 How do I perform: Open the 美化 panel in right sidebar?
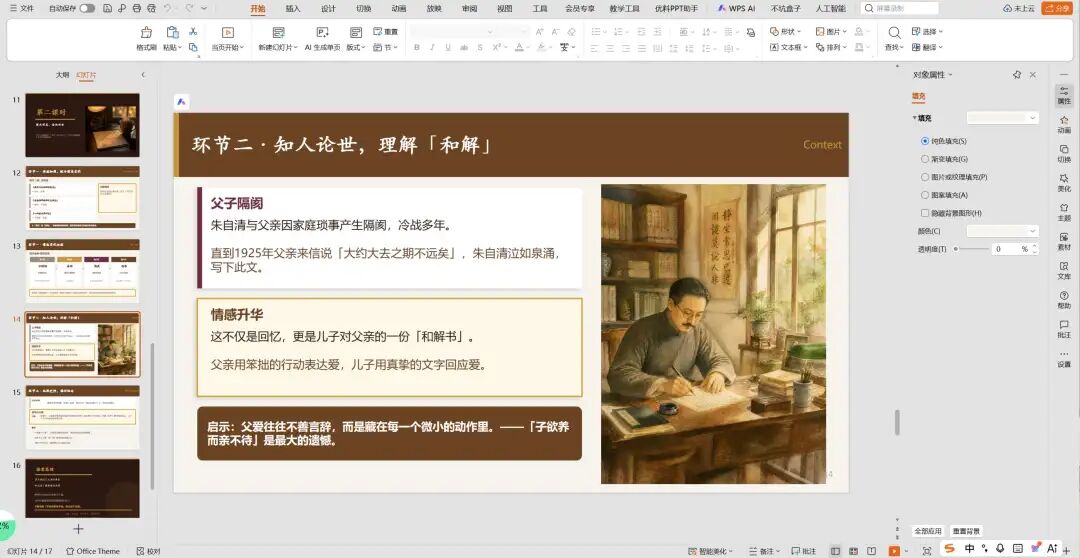pyautogui.click(x=1064, y=183)
